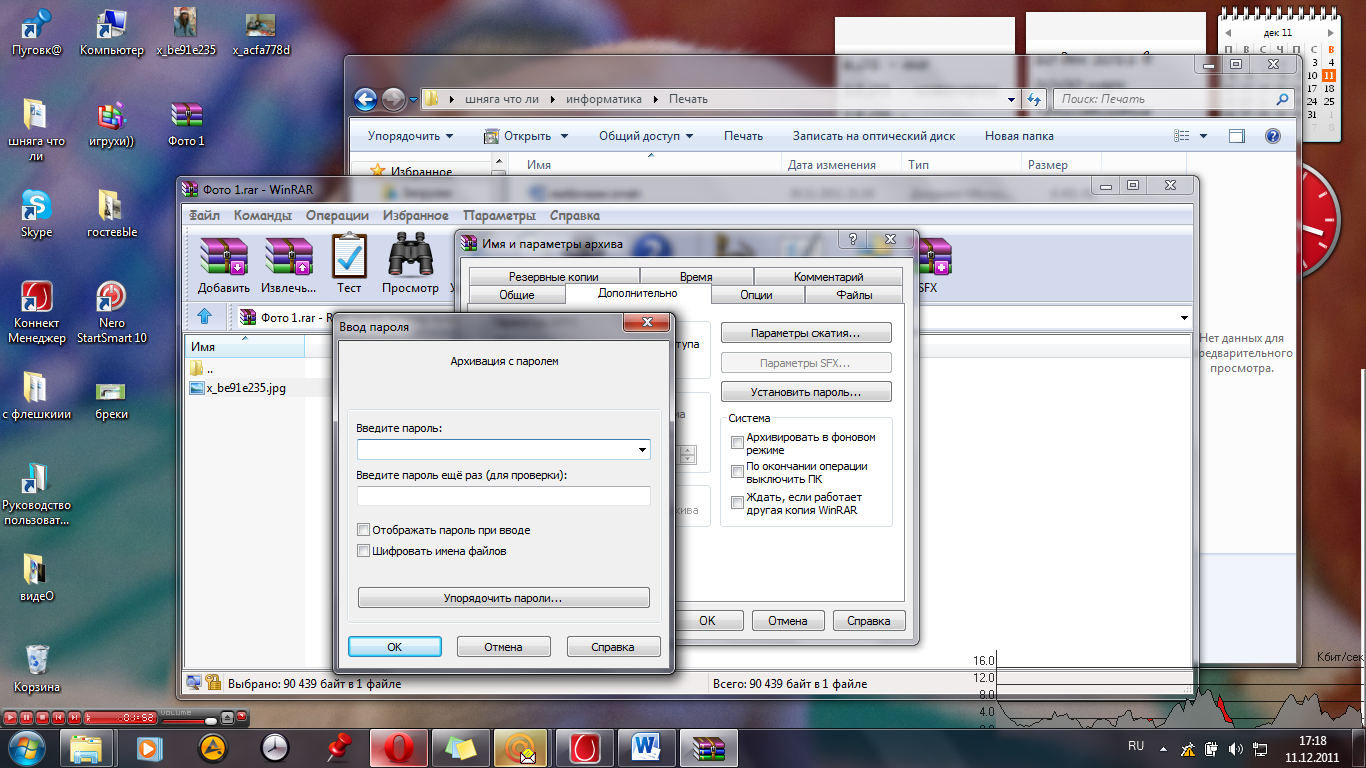
Task: Go up one folder in WinRAR
Action: click(205, 316)
